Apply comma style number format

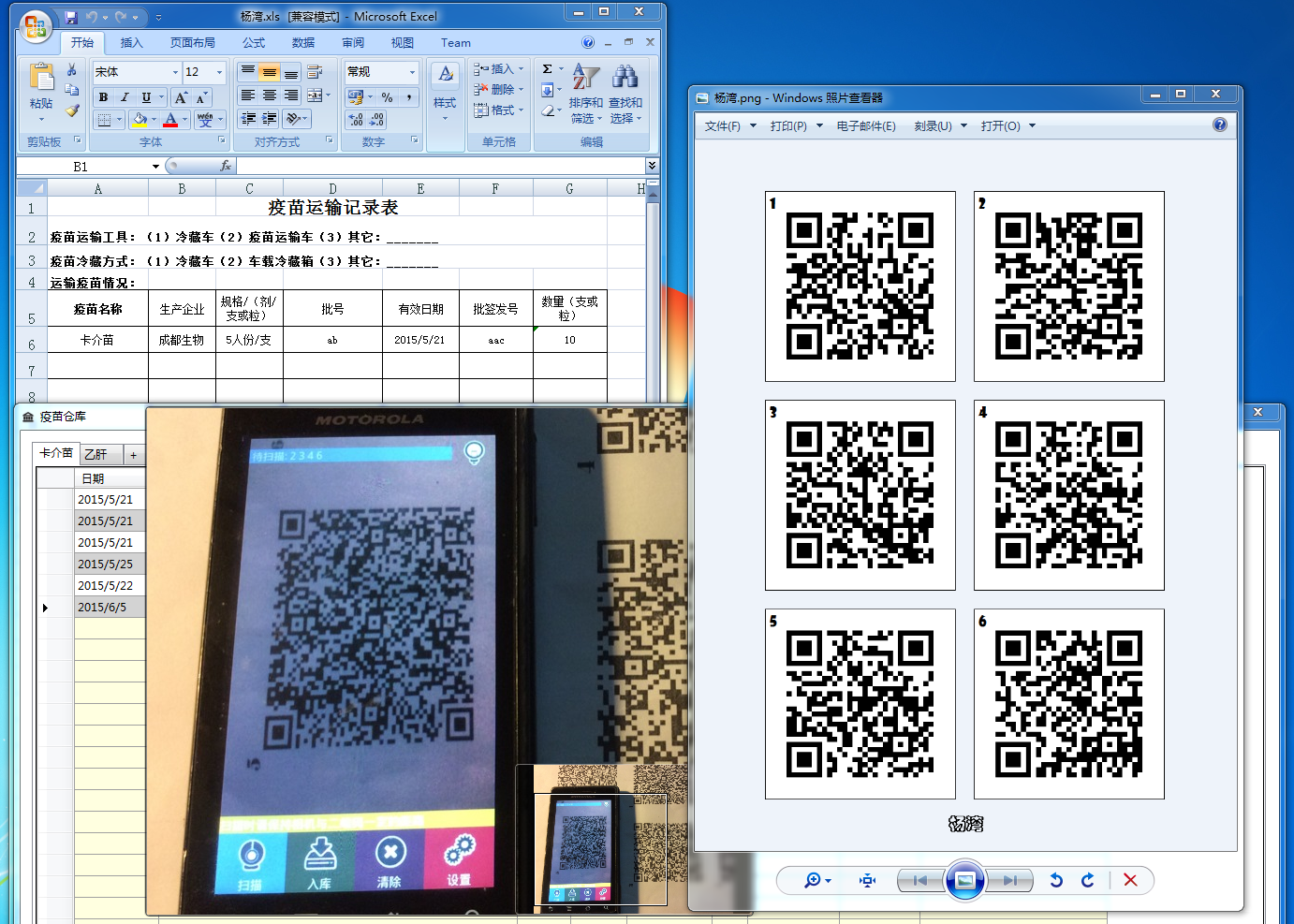[x=409, y=97]
